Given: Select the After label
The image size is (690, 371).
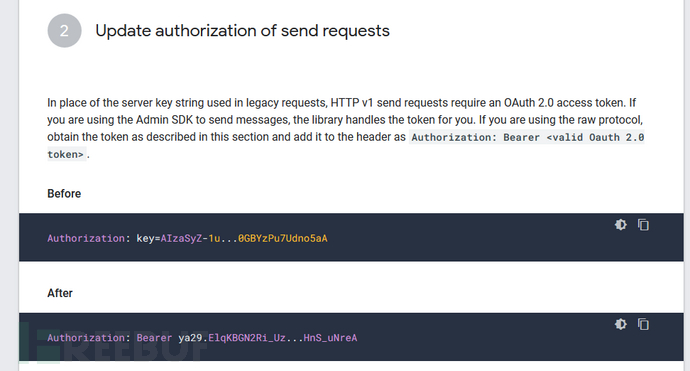Looking at the screenshot, I should [60, 293].
